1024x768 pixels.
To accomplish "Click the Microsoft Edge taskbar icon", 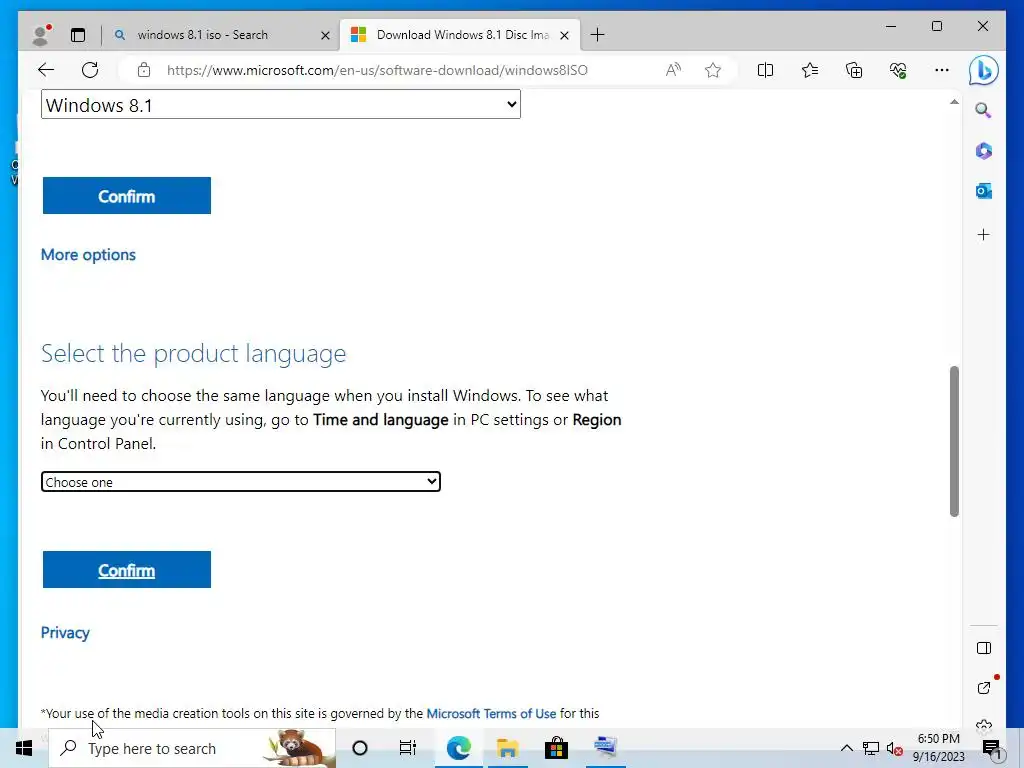I will click(458, 748).
